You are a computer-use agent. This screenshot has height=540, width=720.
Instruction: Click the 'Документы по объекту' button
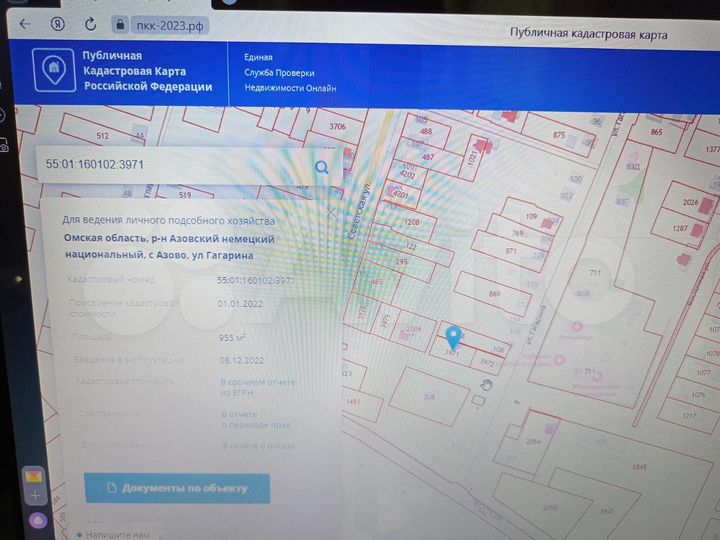click(177, 488)
